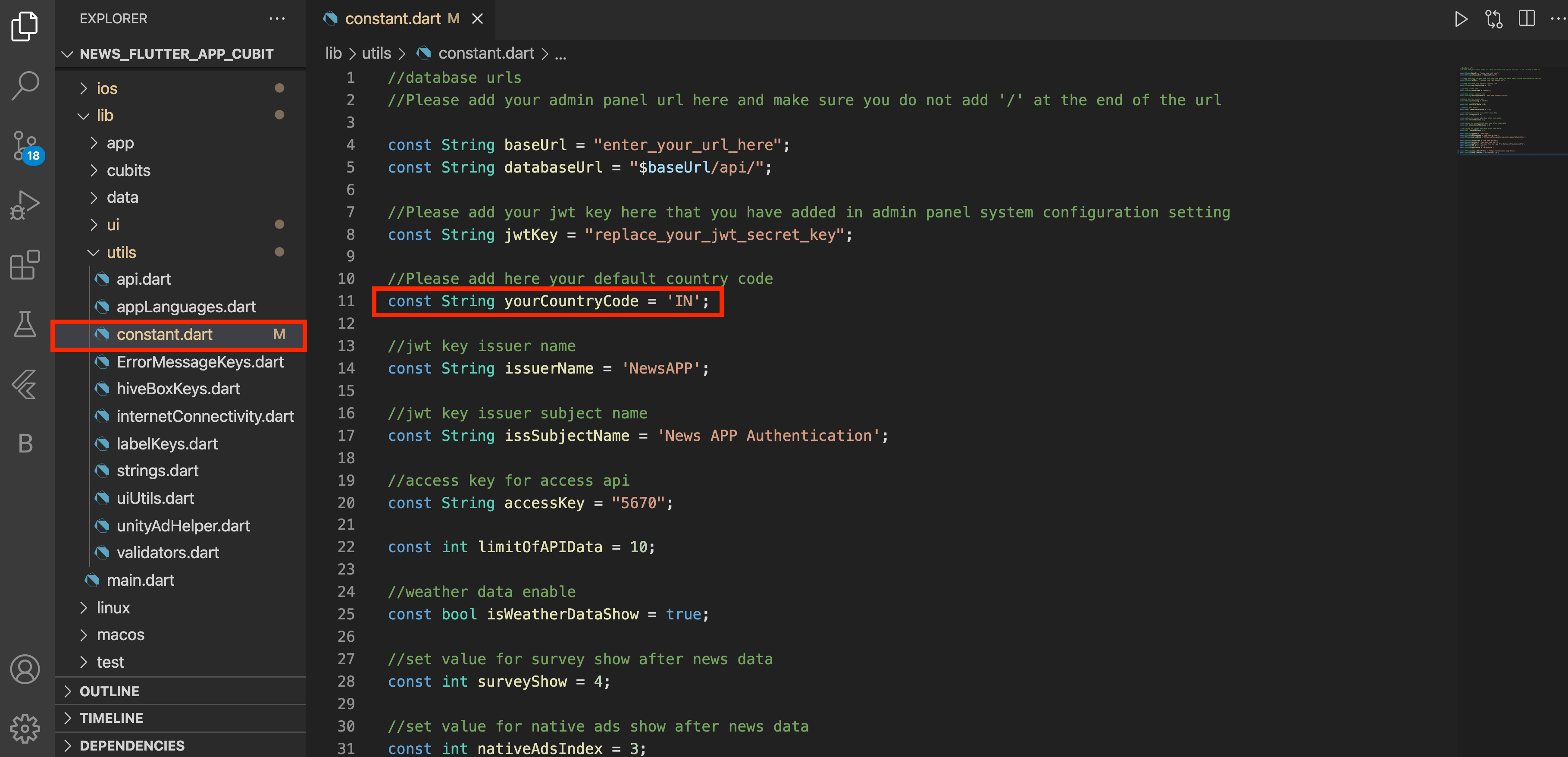
Task: Open the Flutter sidebar icon
Action: (x=25, y=384)
